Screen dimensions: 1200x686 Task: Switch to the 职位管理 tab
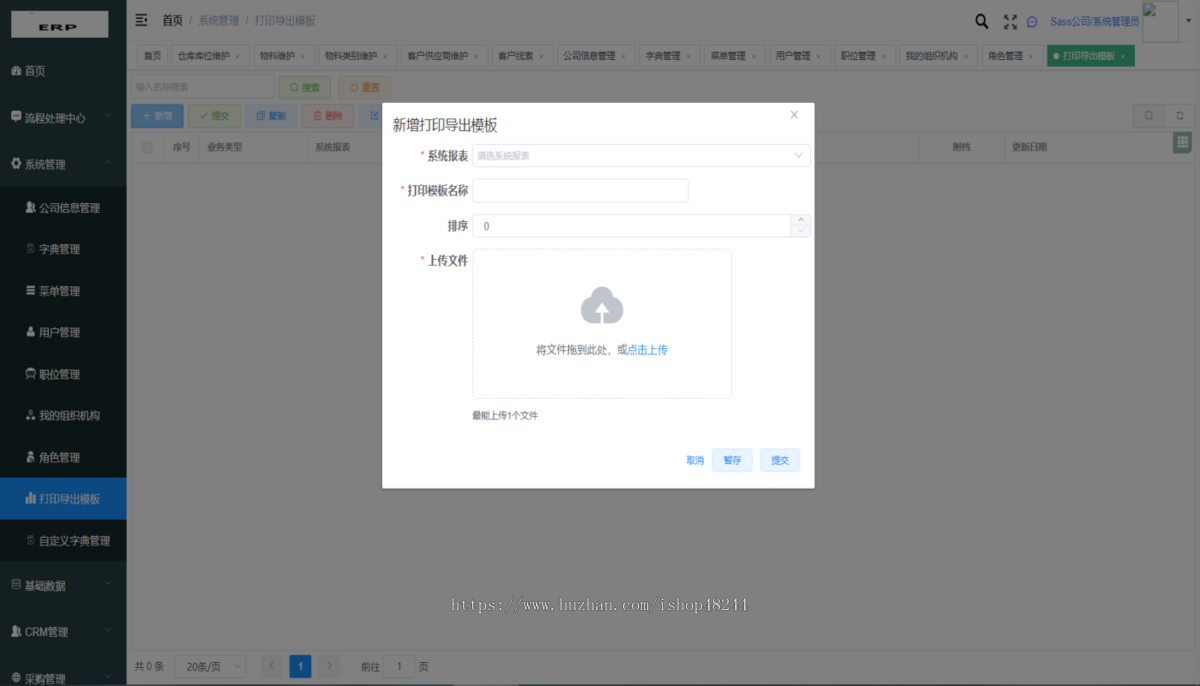pos(864,56)
